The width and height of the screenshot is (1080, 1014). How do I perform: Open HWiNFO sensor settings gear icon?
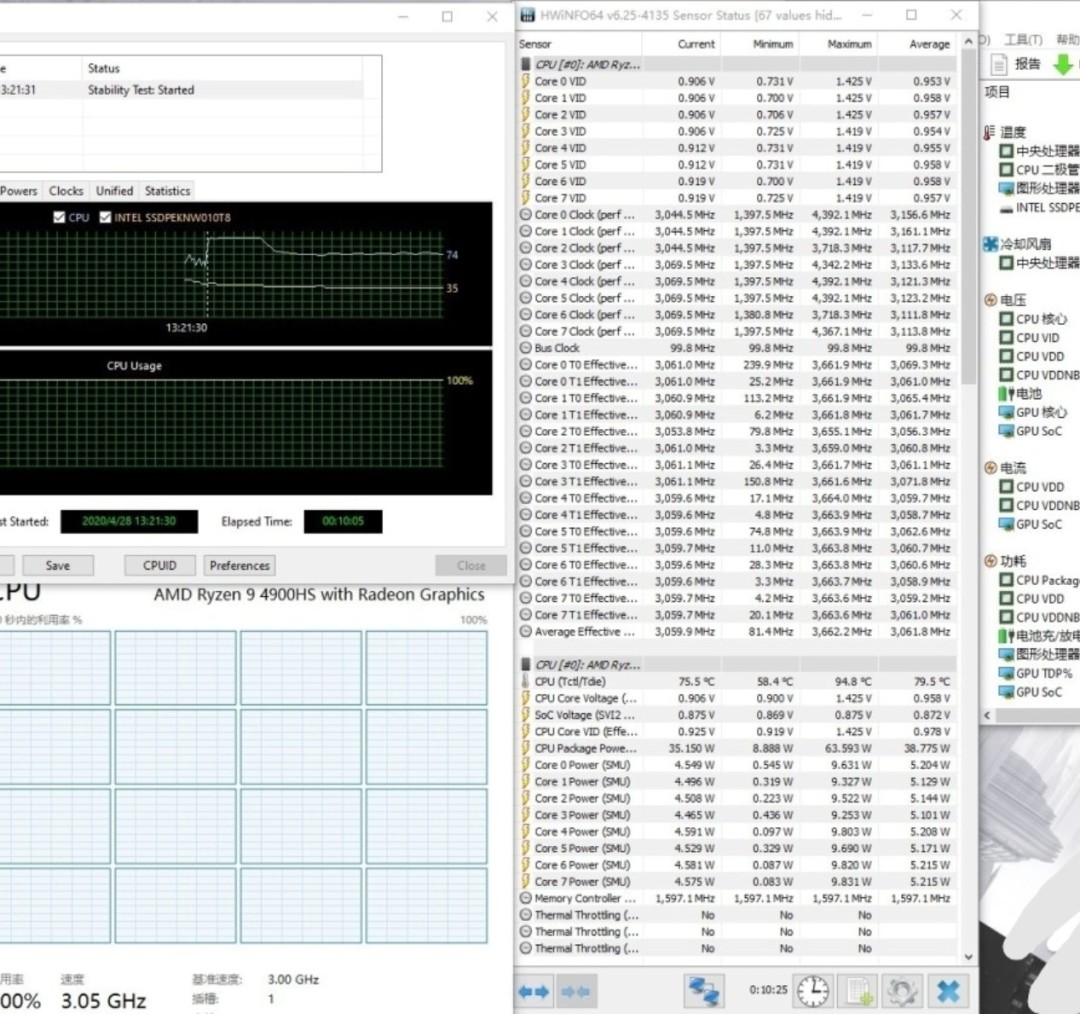pos(902,991)
